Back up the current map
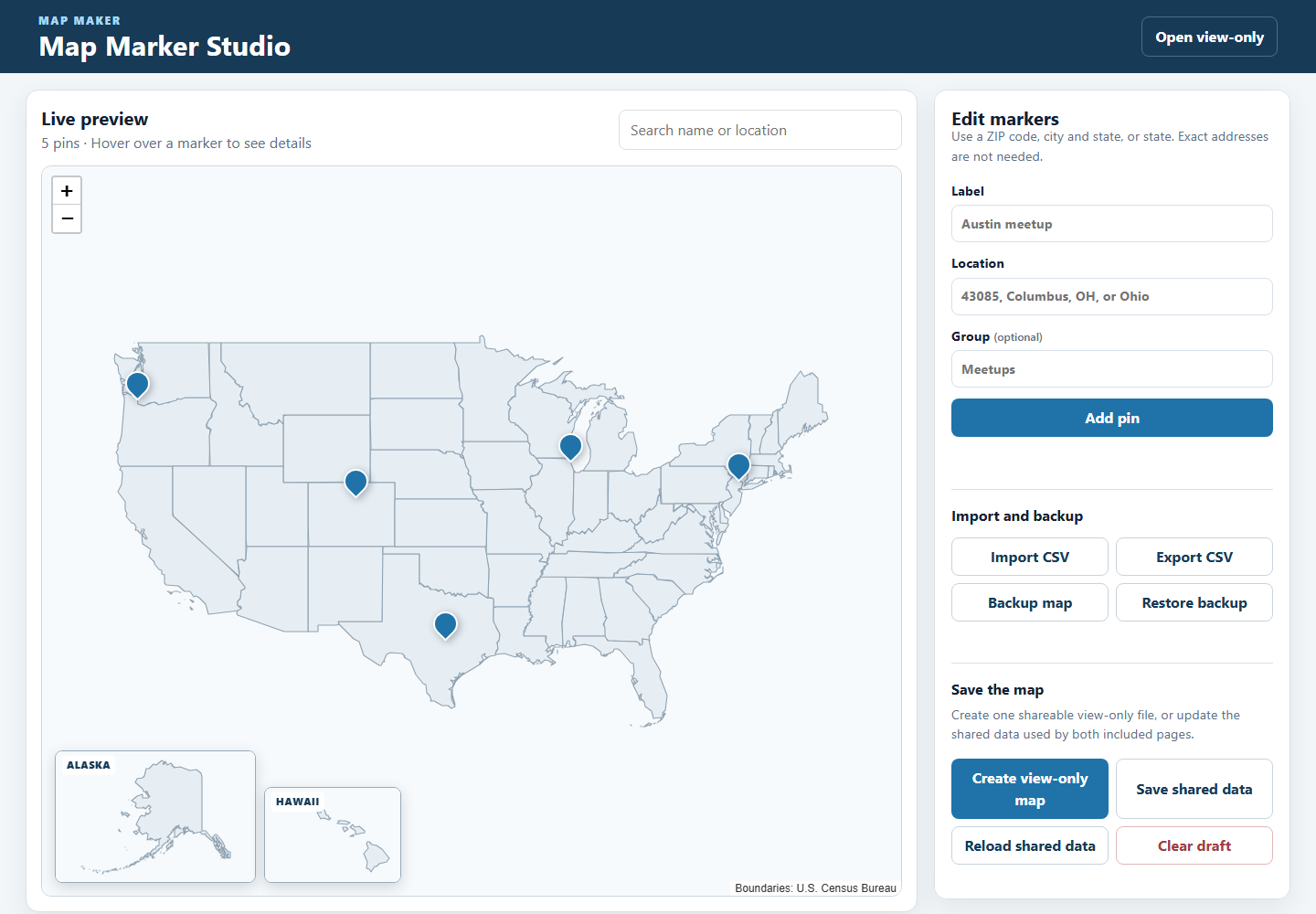 1030,602
